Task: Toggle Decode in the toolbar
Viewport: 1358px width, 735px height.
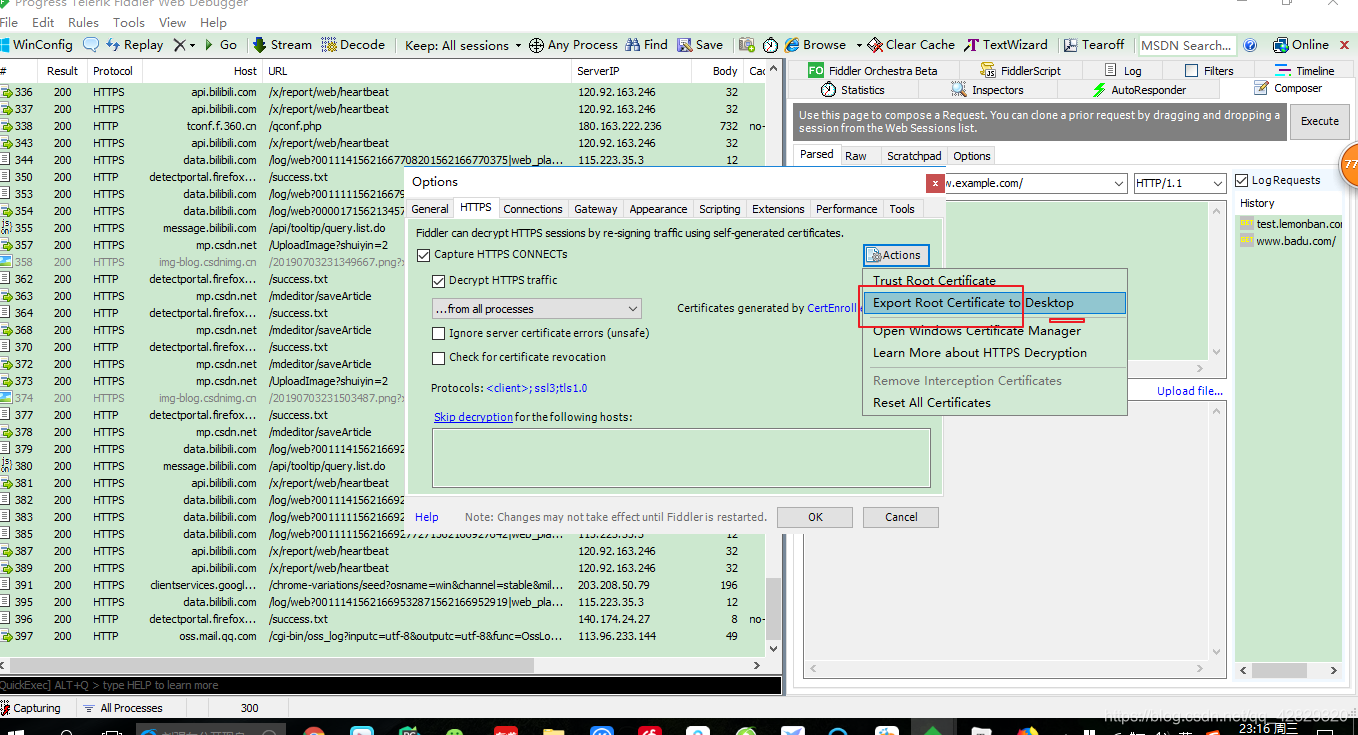Action: click(x=353, y=45)
